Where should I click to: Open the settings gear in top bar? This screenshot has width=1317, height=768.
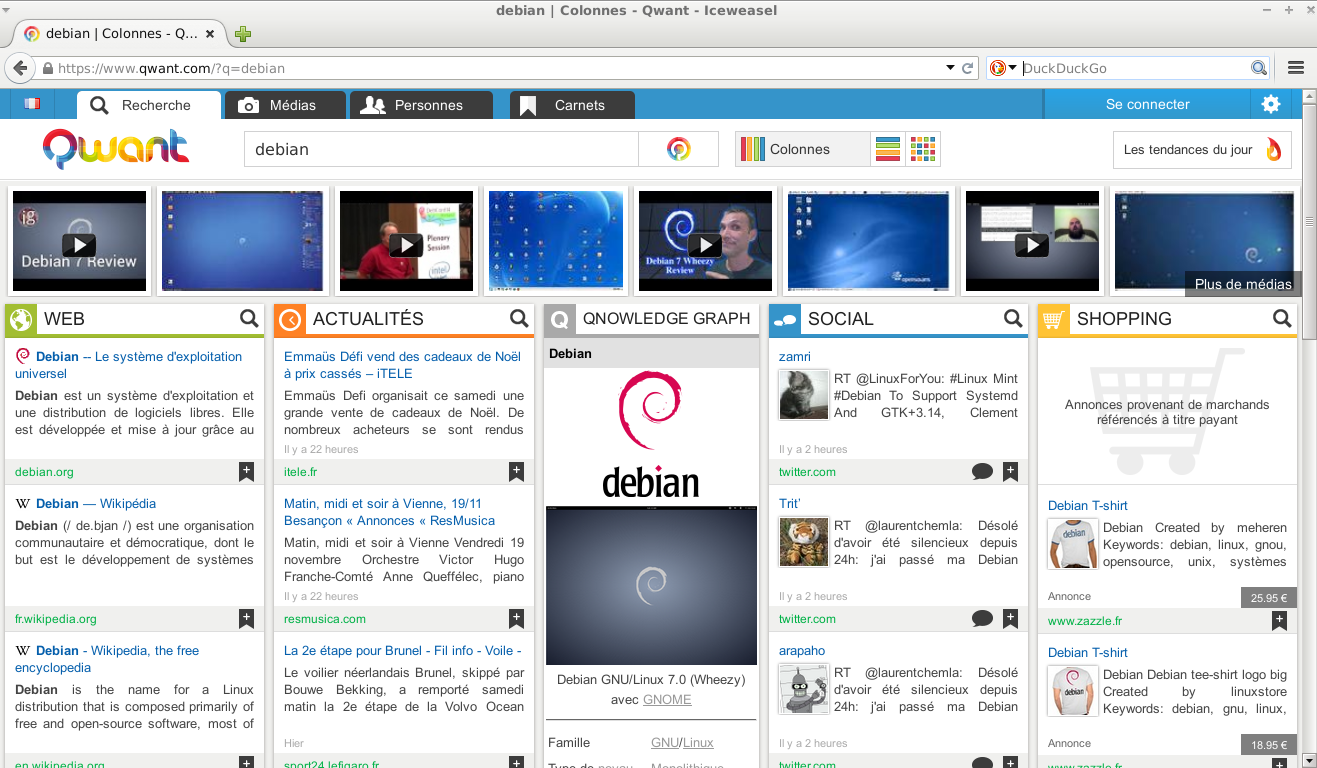1270,104
